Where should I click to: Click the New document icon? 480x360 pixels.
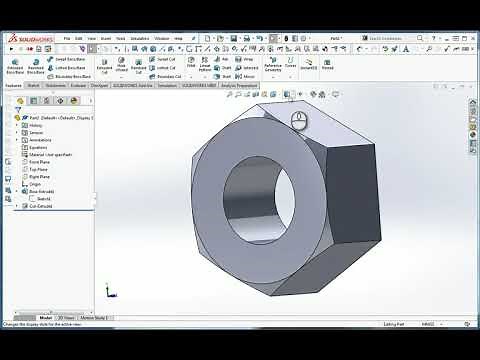click(x=207, y=38)
